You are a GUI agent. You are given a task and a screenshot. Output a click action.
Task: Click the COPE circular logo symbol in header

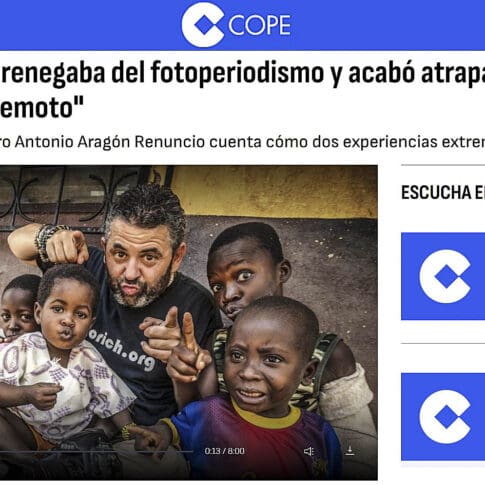pyautogui.click(x=203, y=25)
